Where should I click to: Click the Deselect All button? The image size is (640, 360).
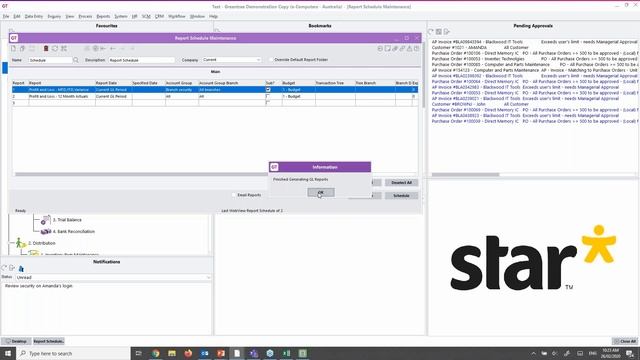click(x=401, y=182)
